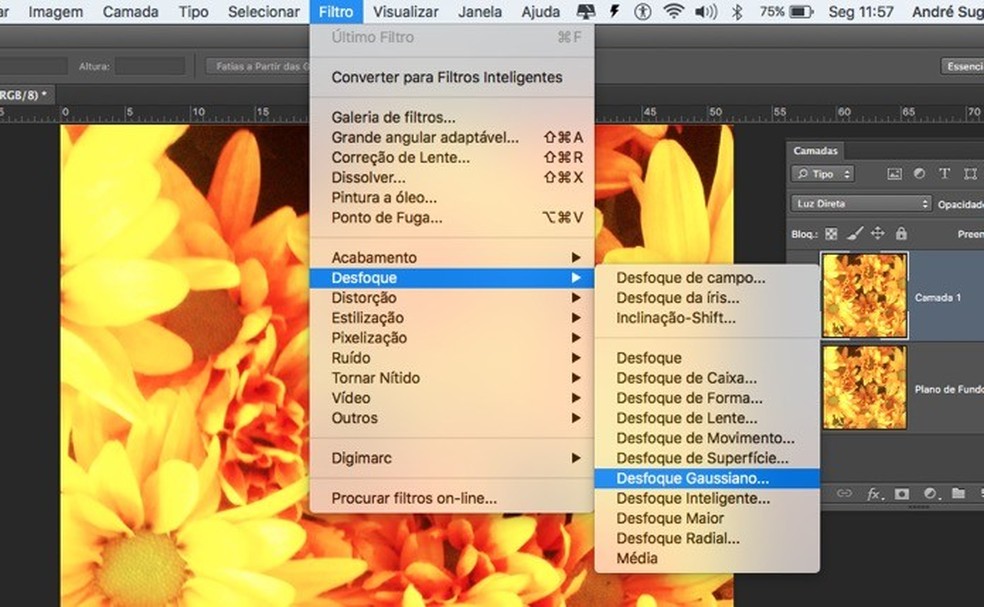Select Desfoque Maior filter
Screen dimensions: 984x607
(707, 518)
